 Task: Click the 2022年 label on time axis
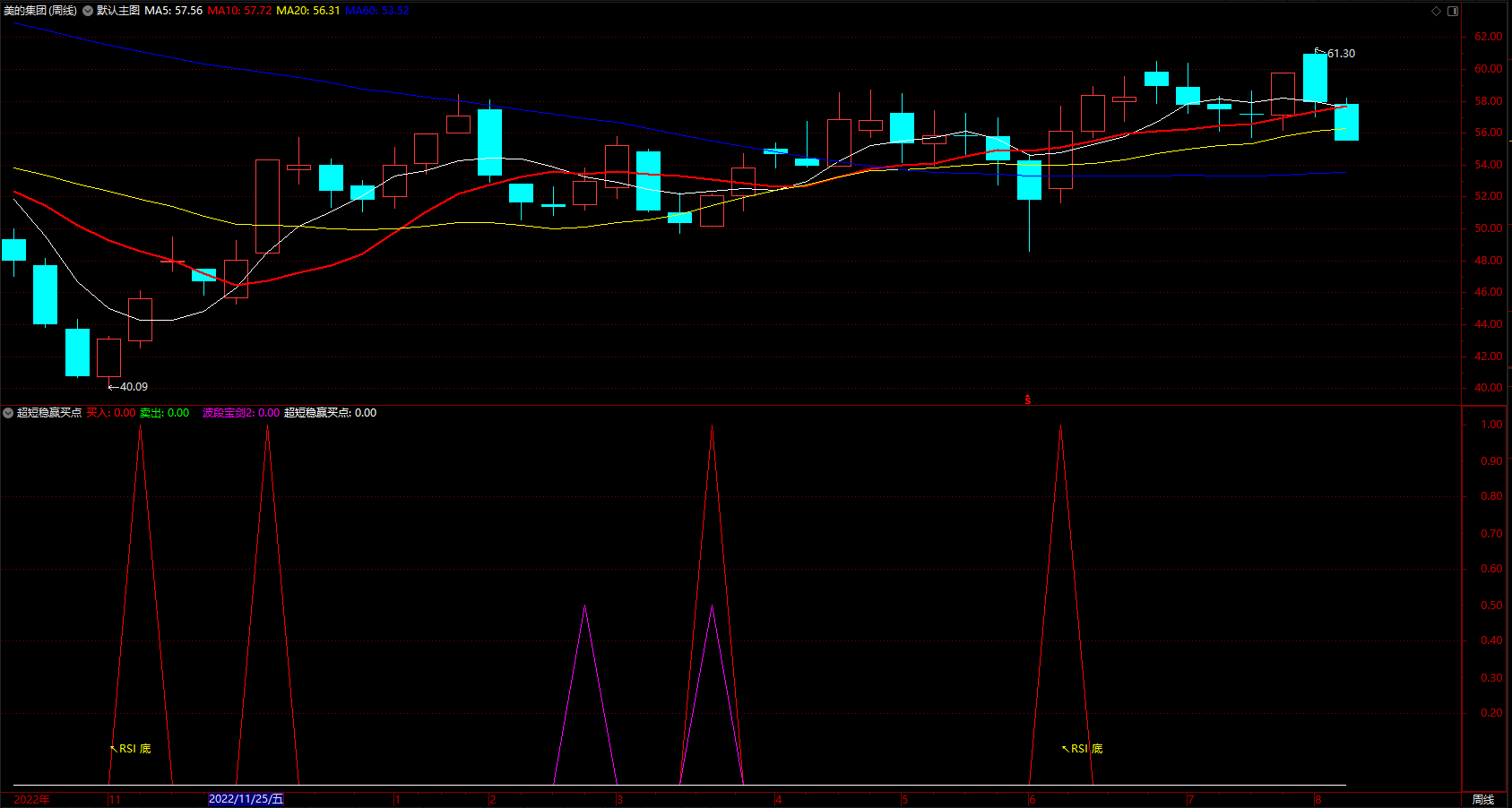click(32, 799)
